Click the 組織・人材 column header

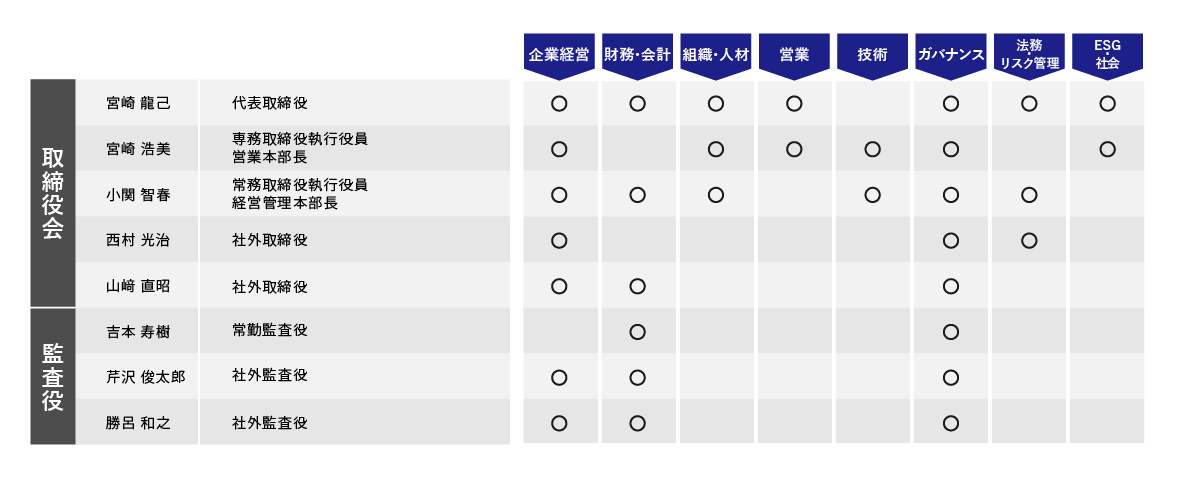tap(716, 54)
